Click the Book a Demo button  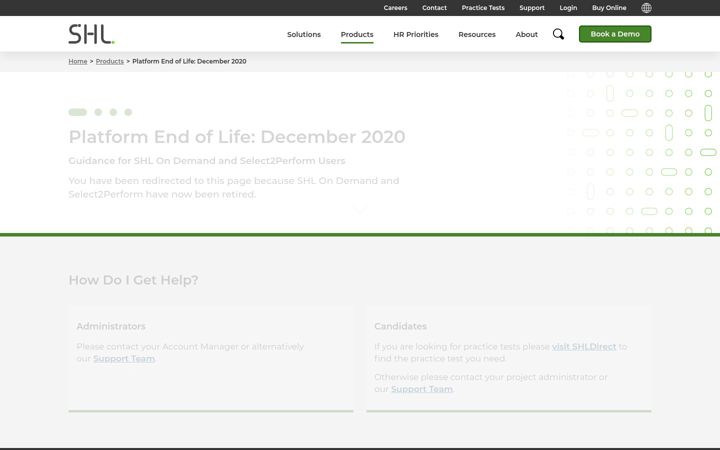[615, 34]
